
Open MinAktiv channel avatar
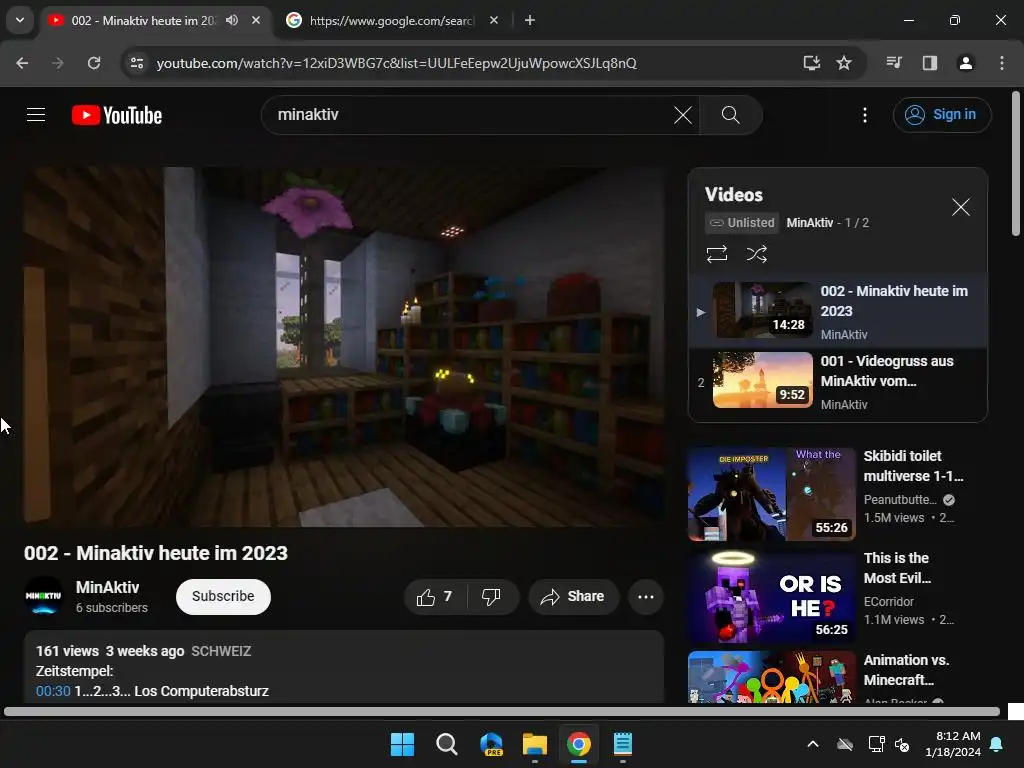point(44,596)
